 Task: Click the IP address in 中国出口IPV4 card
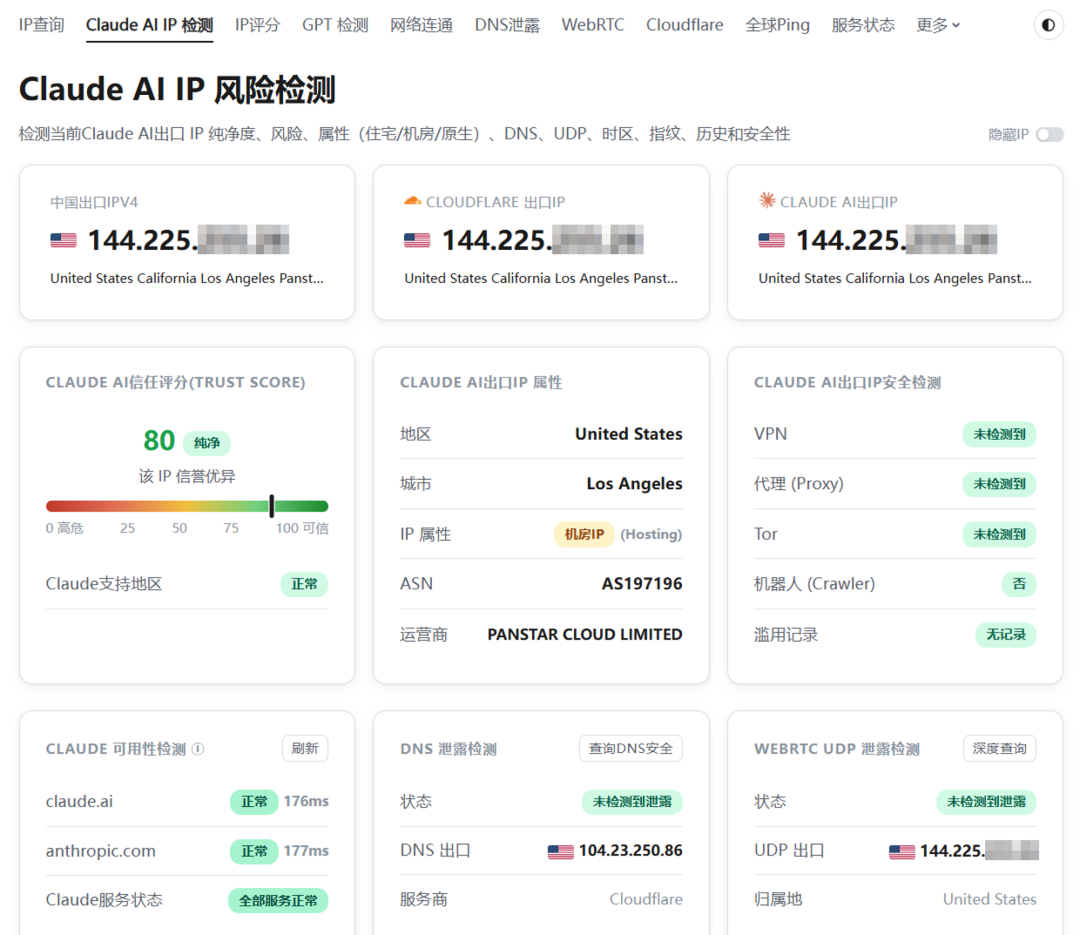pyautogui.click(x=188, y=240)
